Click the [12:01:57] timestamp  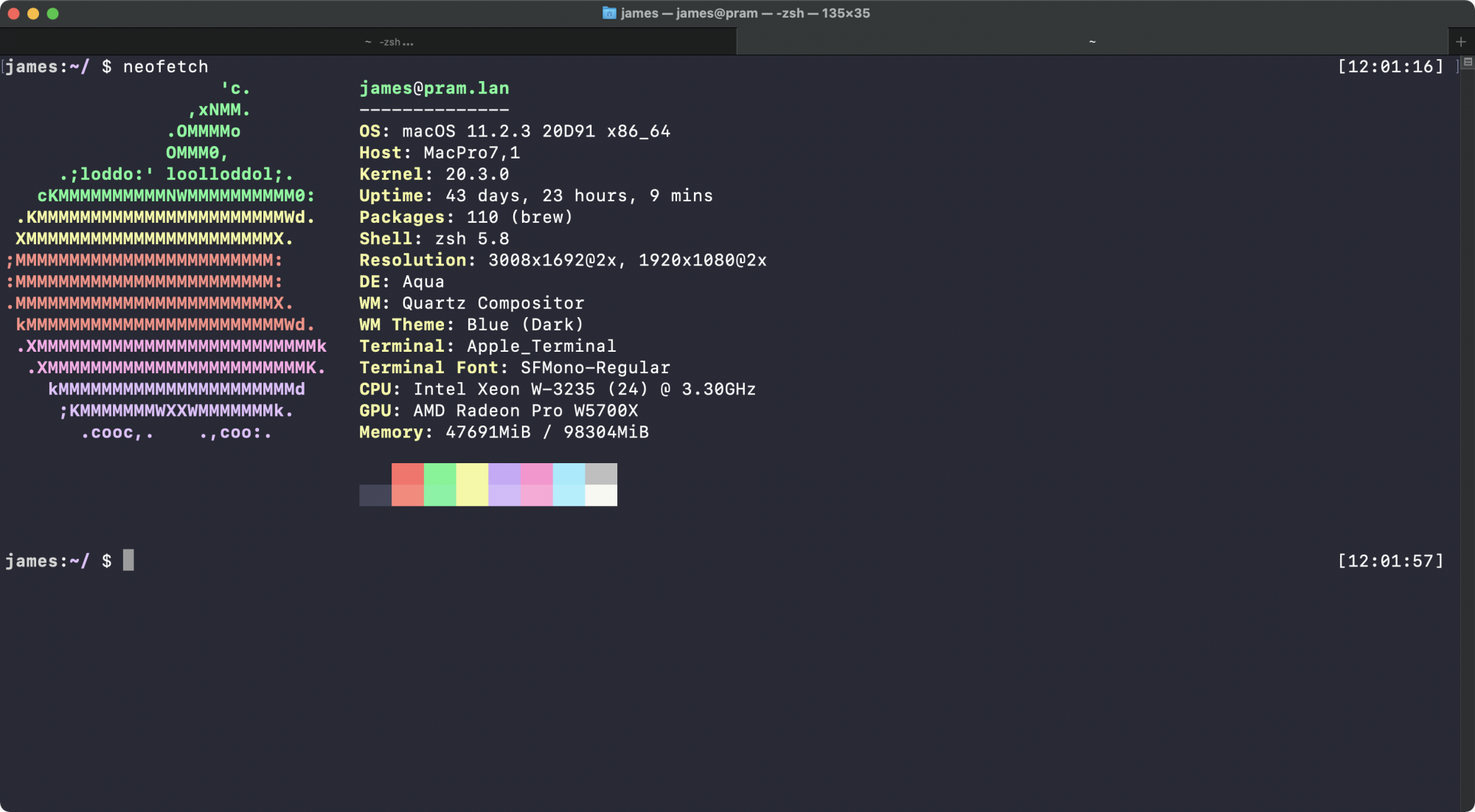coord(1390,561)
